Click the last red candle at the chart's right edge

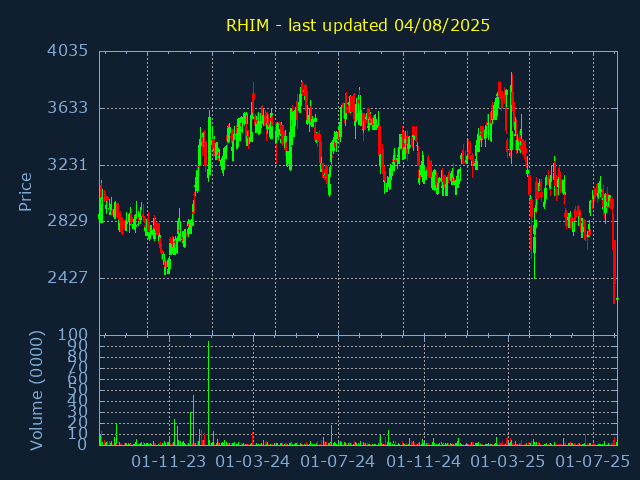click(x=614, y=271)
